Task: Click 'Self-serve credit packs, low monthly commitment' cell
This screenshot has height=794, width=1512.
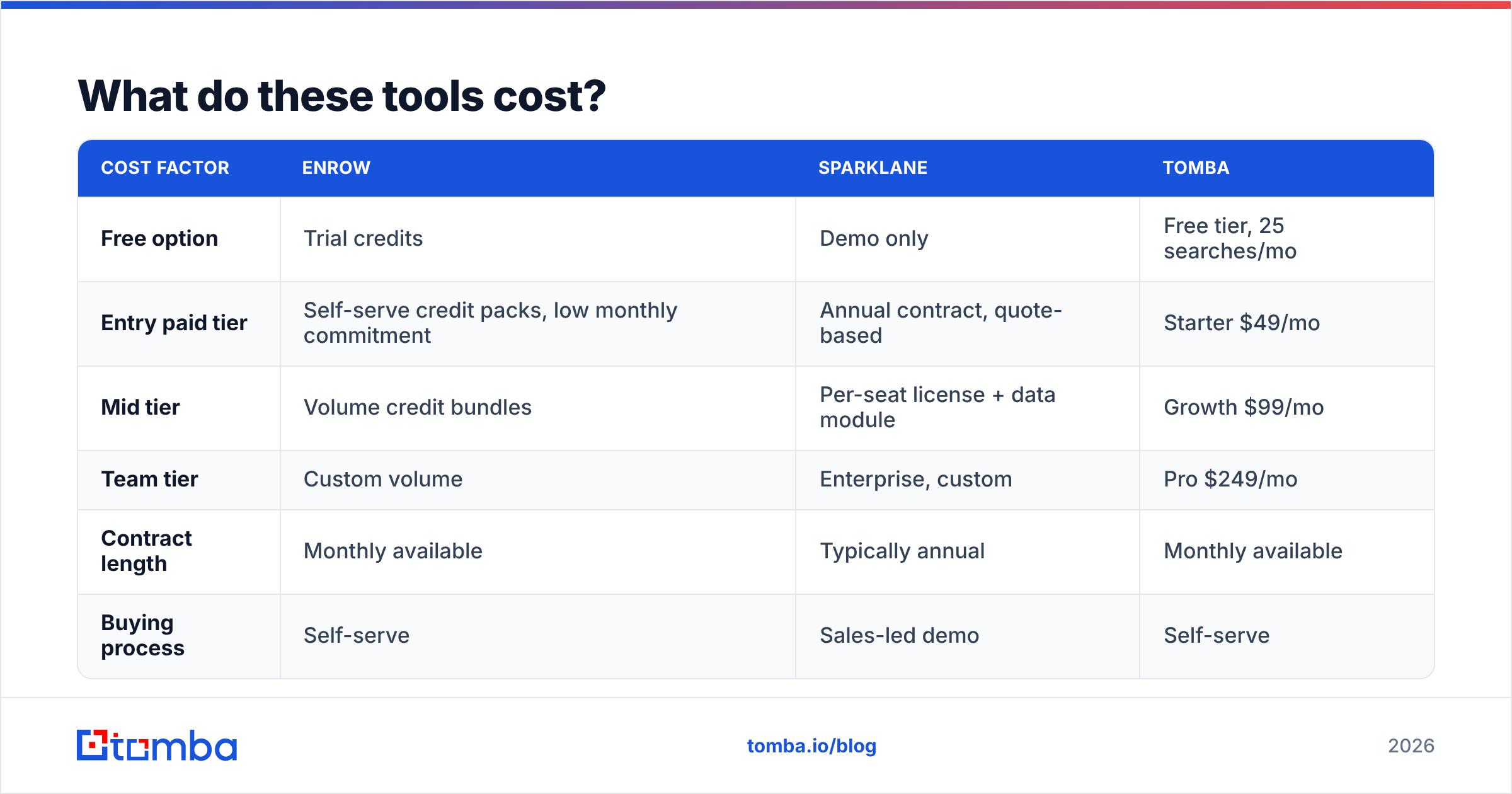Action: (x=490, y=323)
